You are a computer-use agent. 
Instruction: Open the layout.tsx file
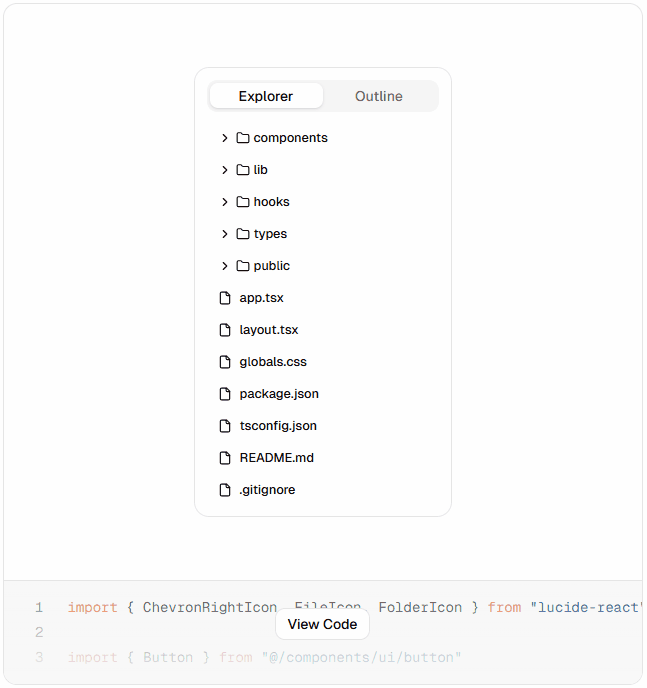tap(268, 330)
